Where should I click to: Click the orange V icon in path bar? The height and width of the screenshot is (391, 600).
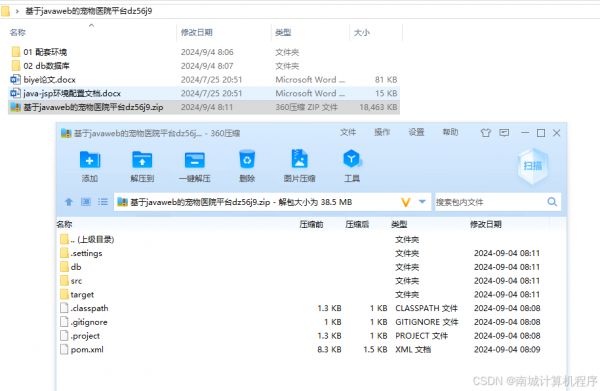[x=406, y=202]
